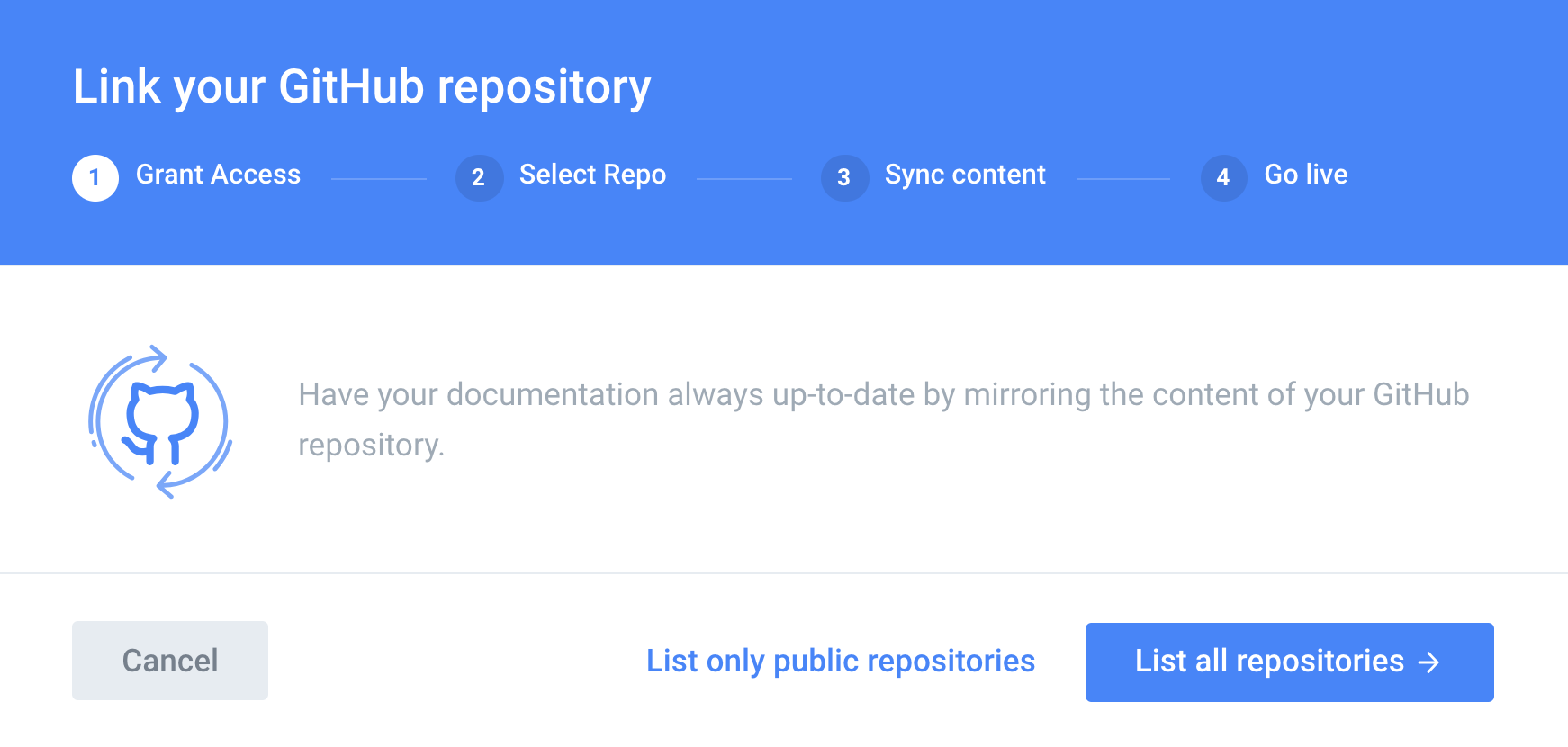Select the step 3 number circle
The width and height of the screenshot is (1568, 747).
844,177
